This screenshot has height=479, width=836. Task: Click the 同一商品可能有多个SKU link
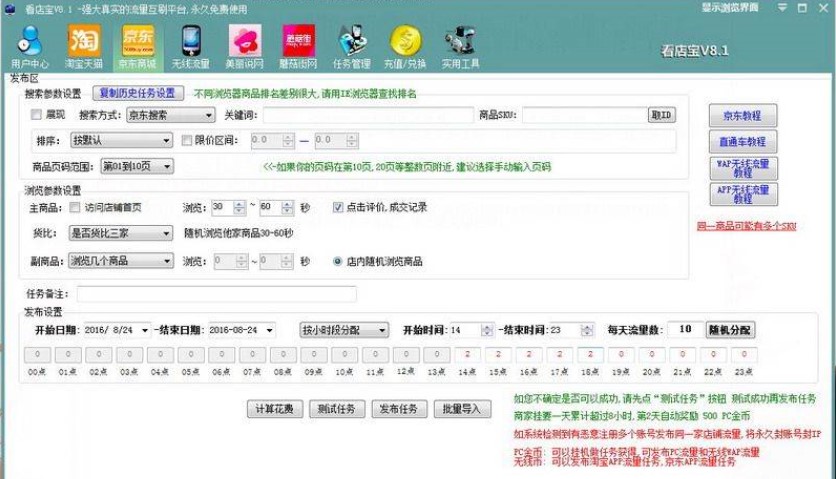pos(746,226)
